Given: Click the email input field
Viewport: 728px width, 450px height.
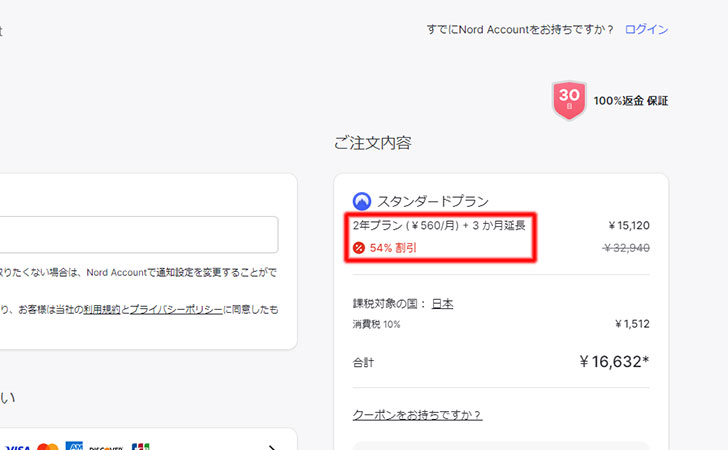Looking at the screenshot, I should click(137, 235).
